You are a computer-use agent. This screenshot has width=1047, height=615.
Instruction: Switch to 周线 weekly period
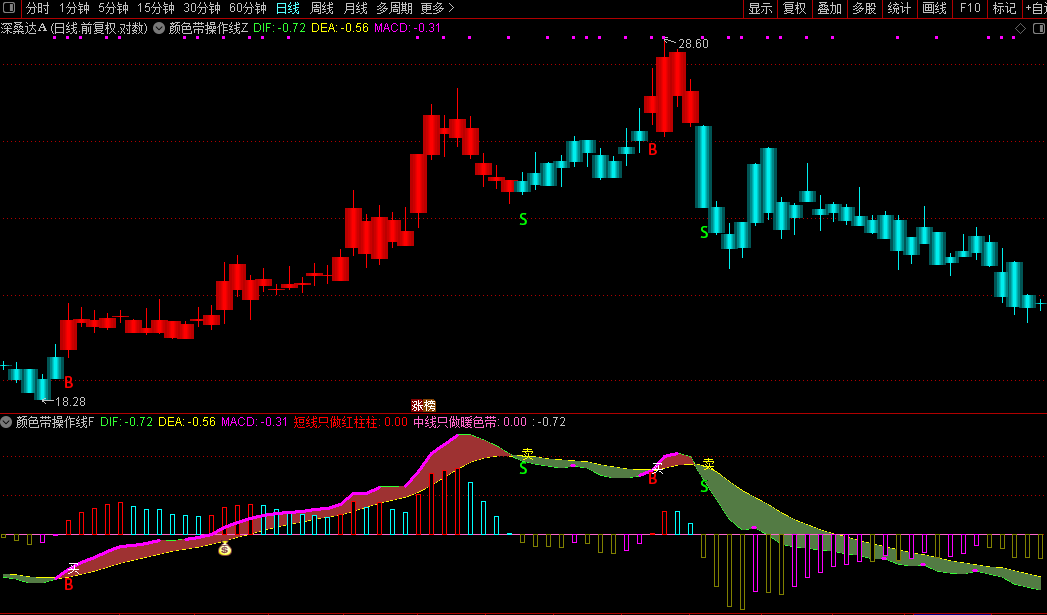point(322,8)
